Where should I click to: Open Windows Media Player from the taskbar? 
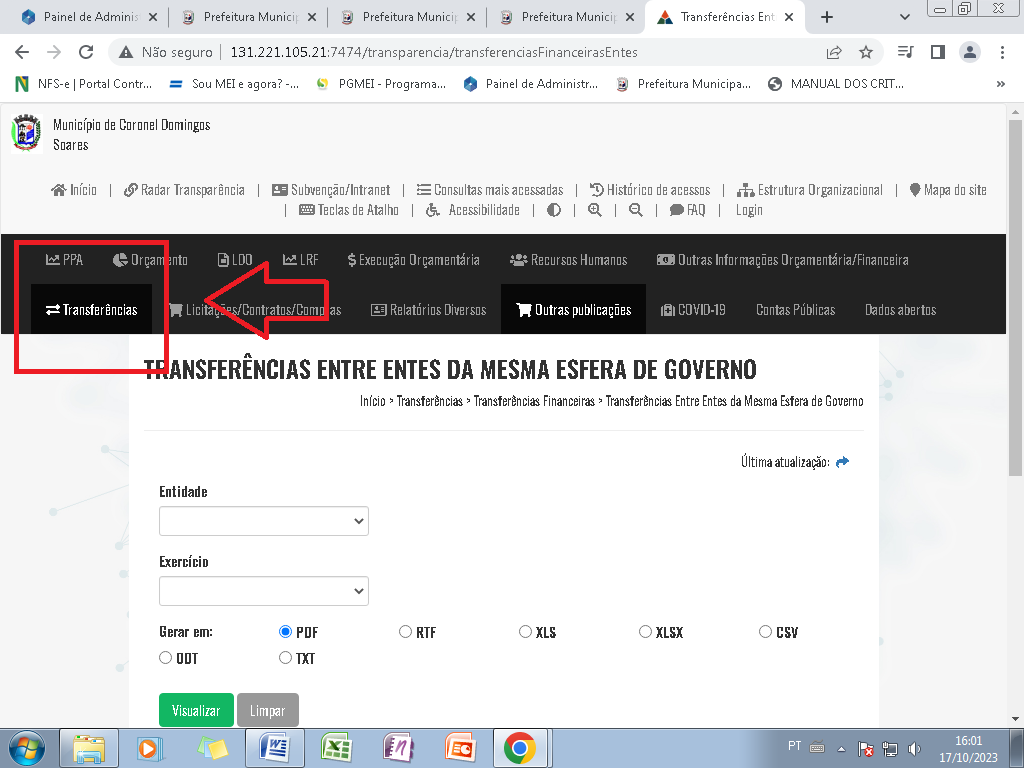click(x=150, y=748)
